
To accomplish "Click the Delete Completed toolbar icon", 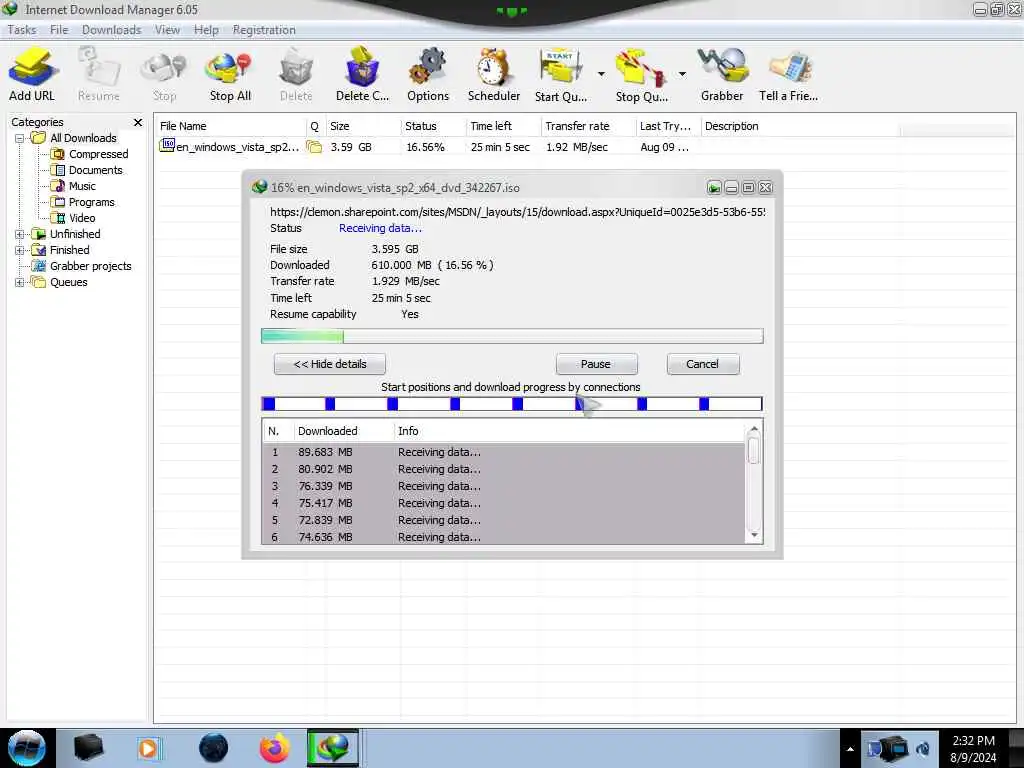I will (362, 74).
